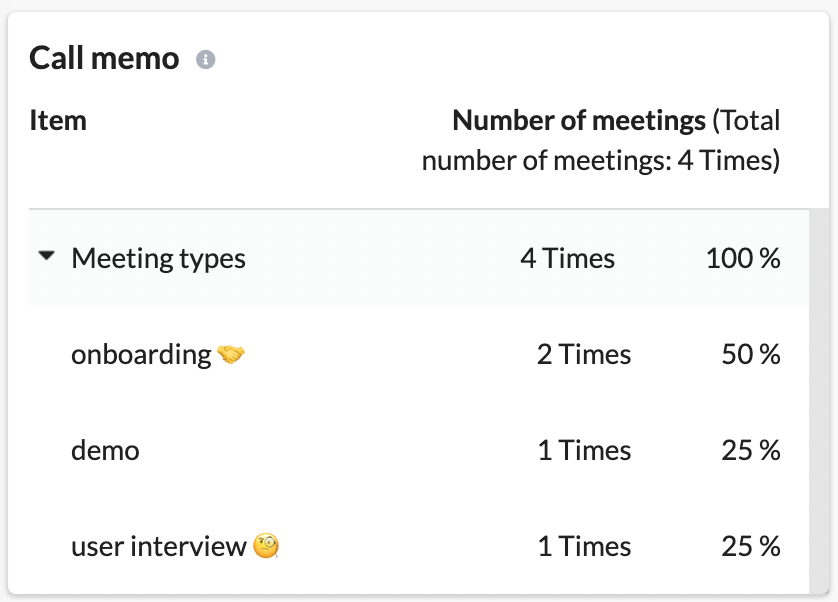Screen dimensions: 838x602
Task: Click the 25 % value for demo
Action: [751, 450]
